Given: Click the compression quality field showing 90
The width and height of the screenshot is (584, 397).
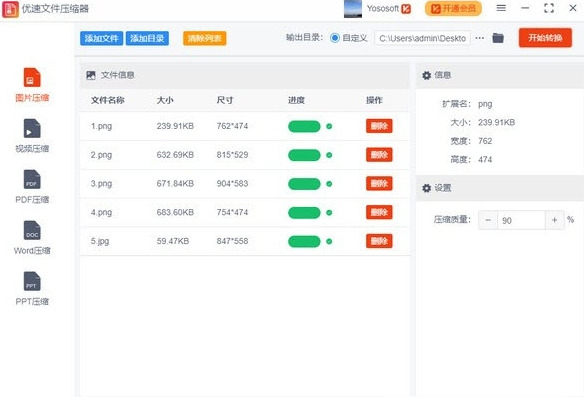Looking at the screenshot, I should coord(521,220).
